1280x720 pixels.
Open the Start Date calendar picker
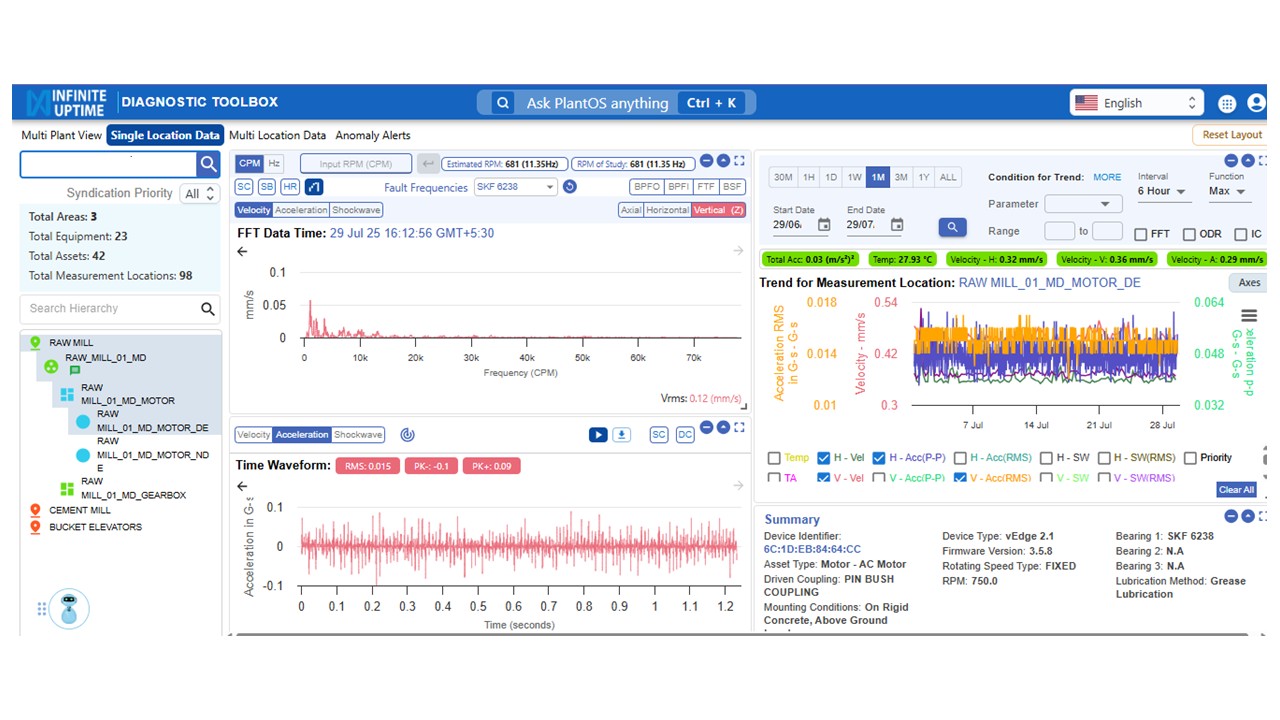pos(824,225)
